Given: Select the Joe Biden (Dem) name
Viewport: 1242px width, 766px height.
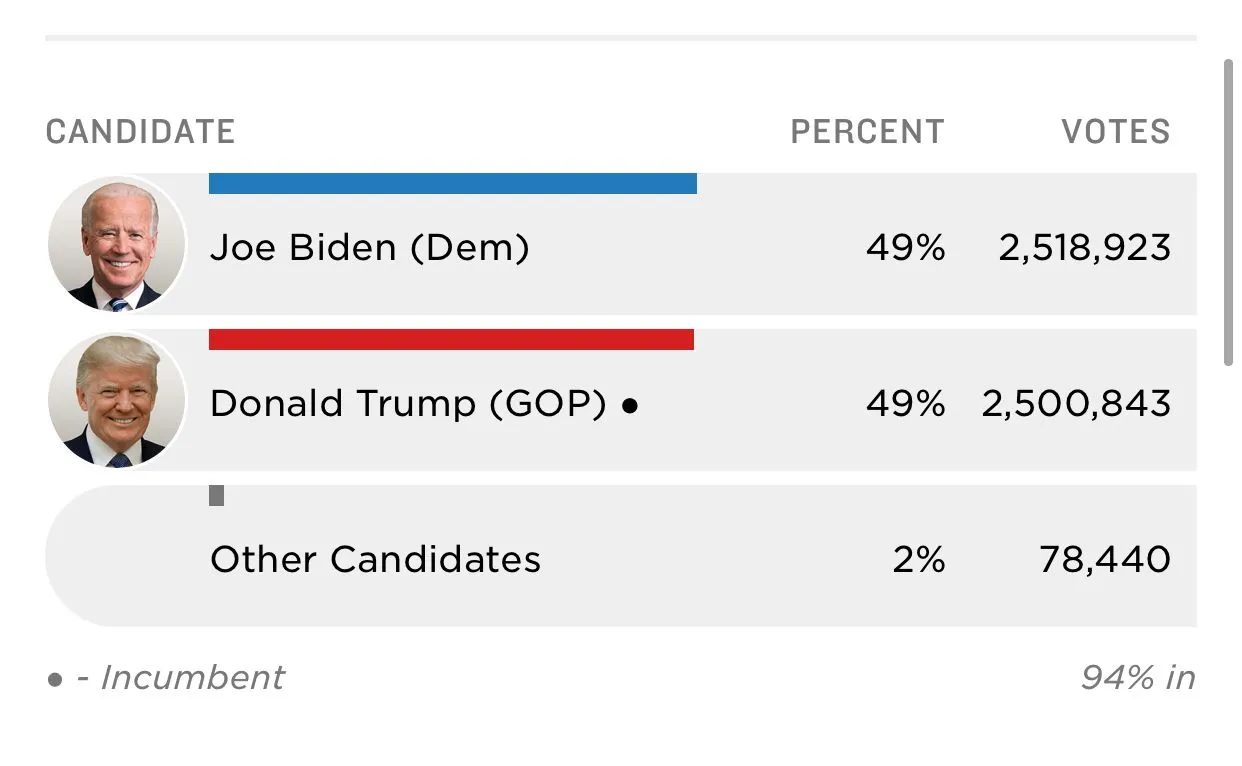Looking at the screenshot, I should (369, 247).
